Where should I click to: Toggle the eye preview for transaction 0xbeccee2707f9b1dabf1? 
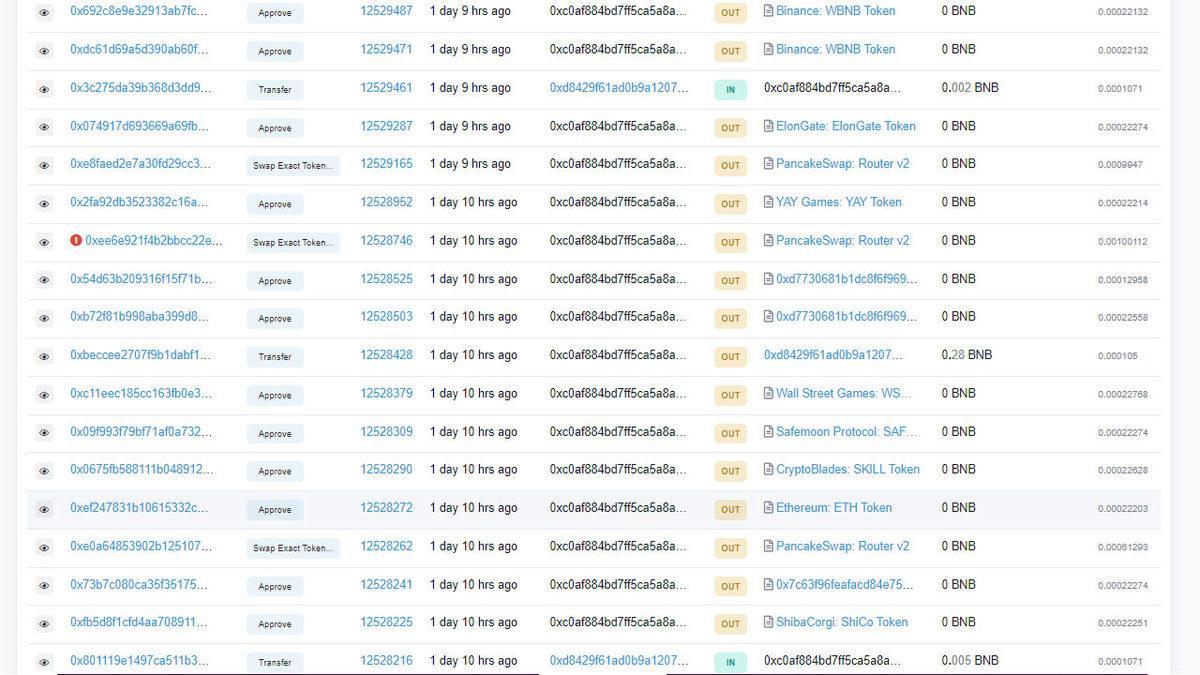[44, 357]
